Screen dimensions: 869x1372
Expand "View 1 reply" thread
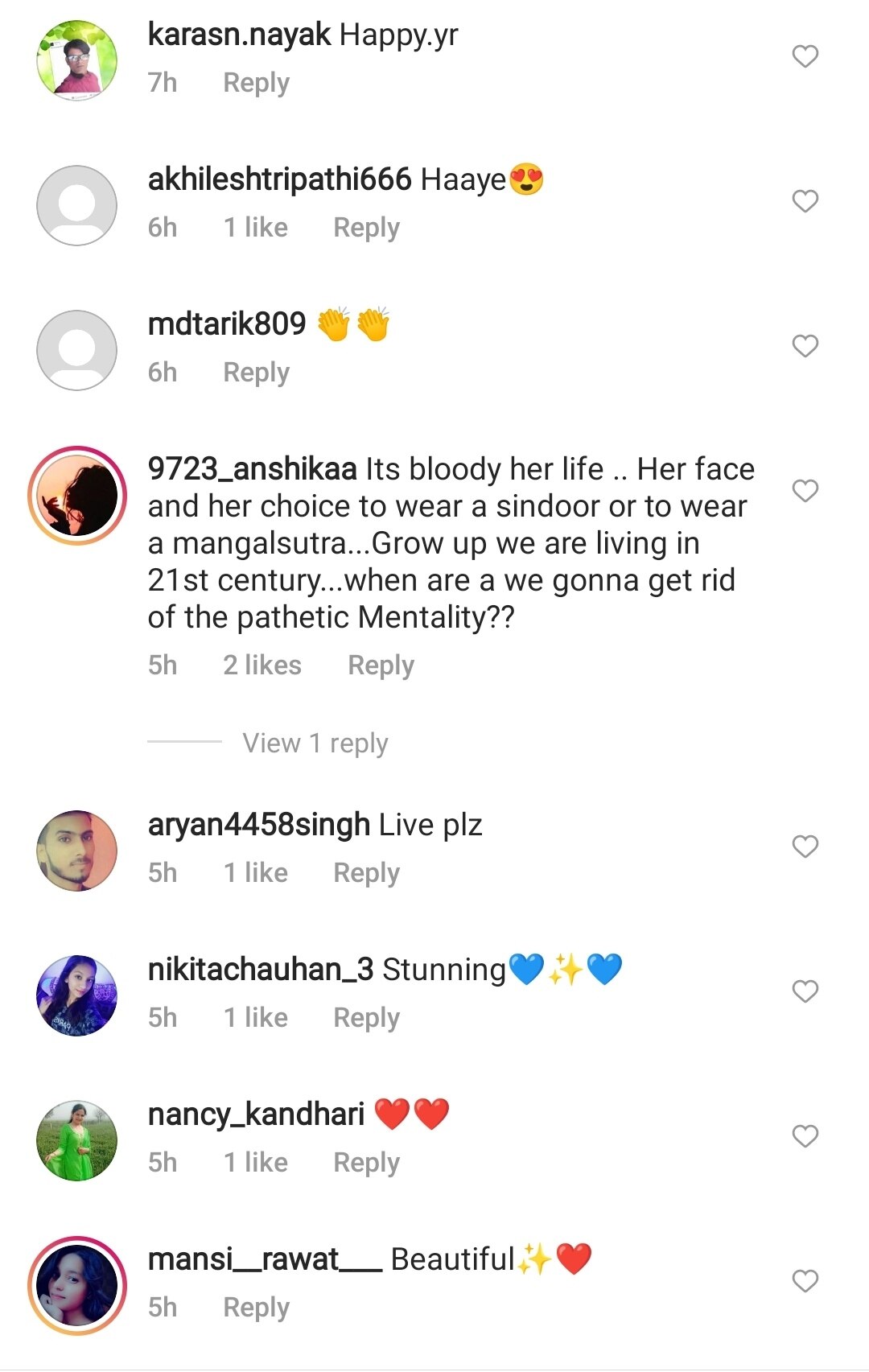pos(315,743)
